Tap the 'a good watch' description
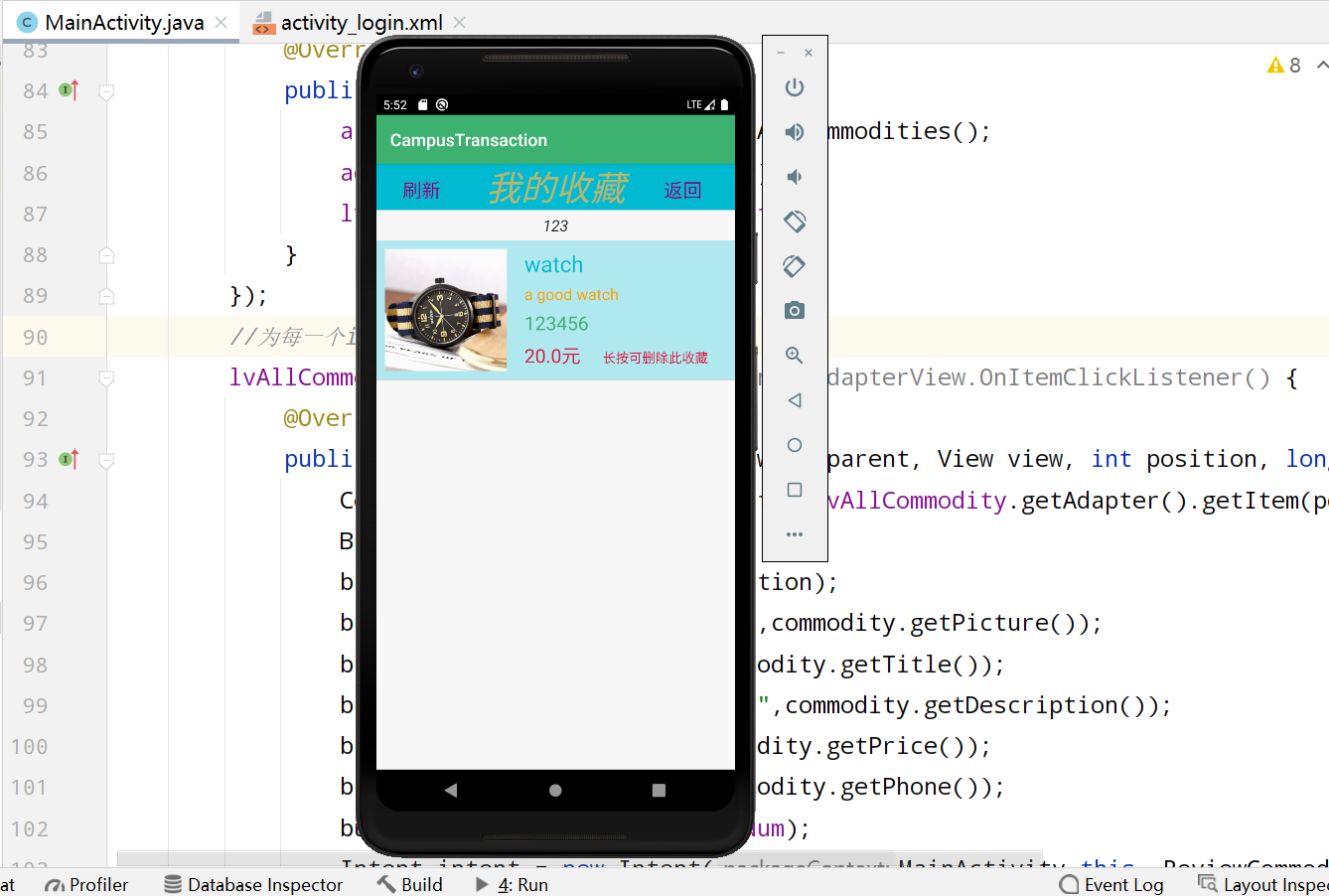 point(571,295)
